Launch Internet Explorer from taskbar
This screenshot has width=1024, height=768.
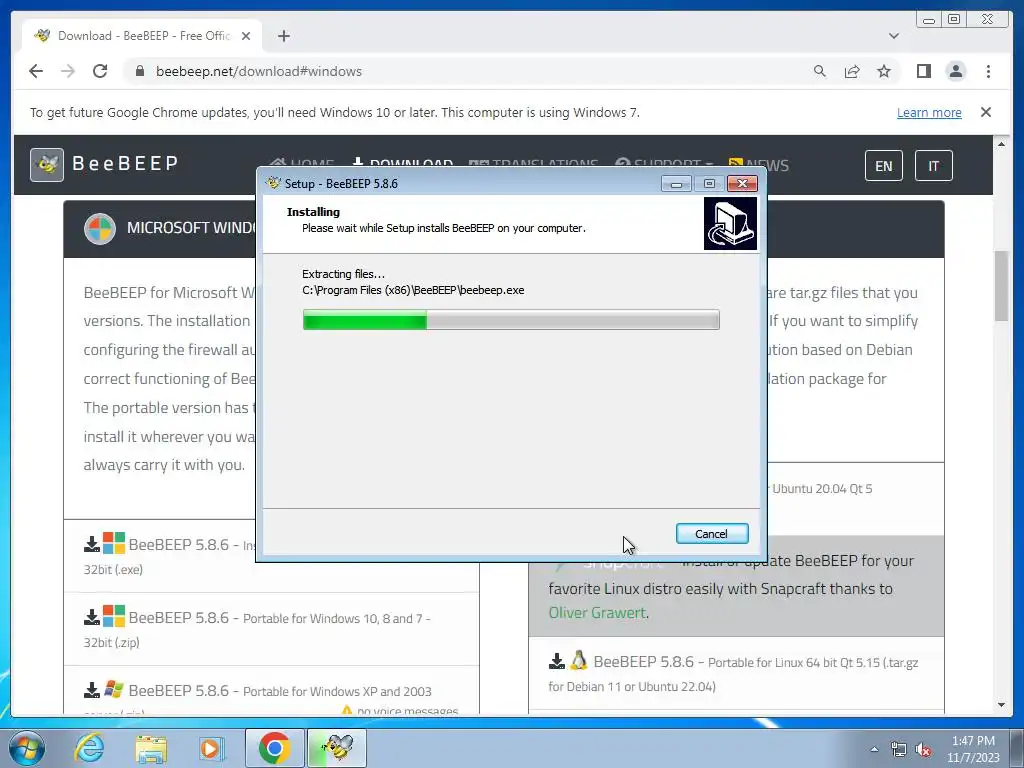pyautogui.click(x=89, y=748)
